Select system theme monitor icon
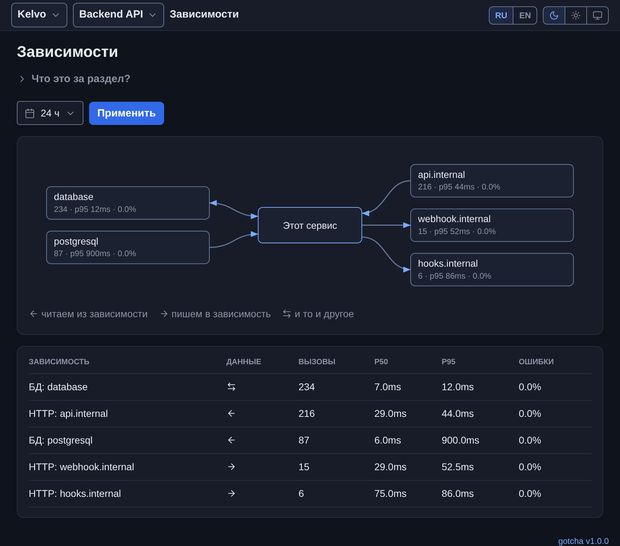Viewport: 620px width, 546px height. point(597,15)
